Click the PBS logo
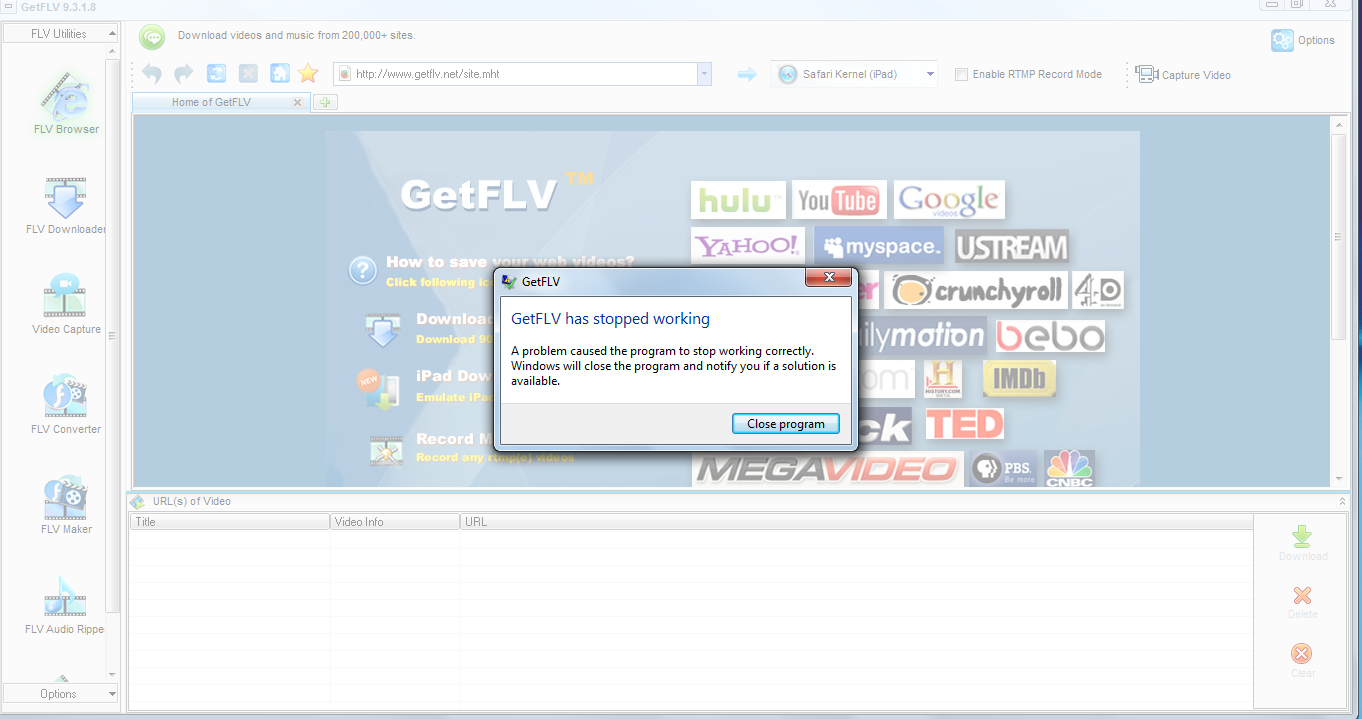This screenshot has width=1362, height=719. coord(1003,469)
